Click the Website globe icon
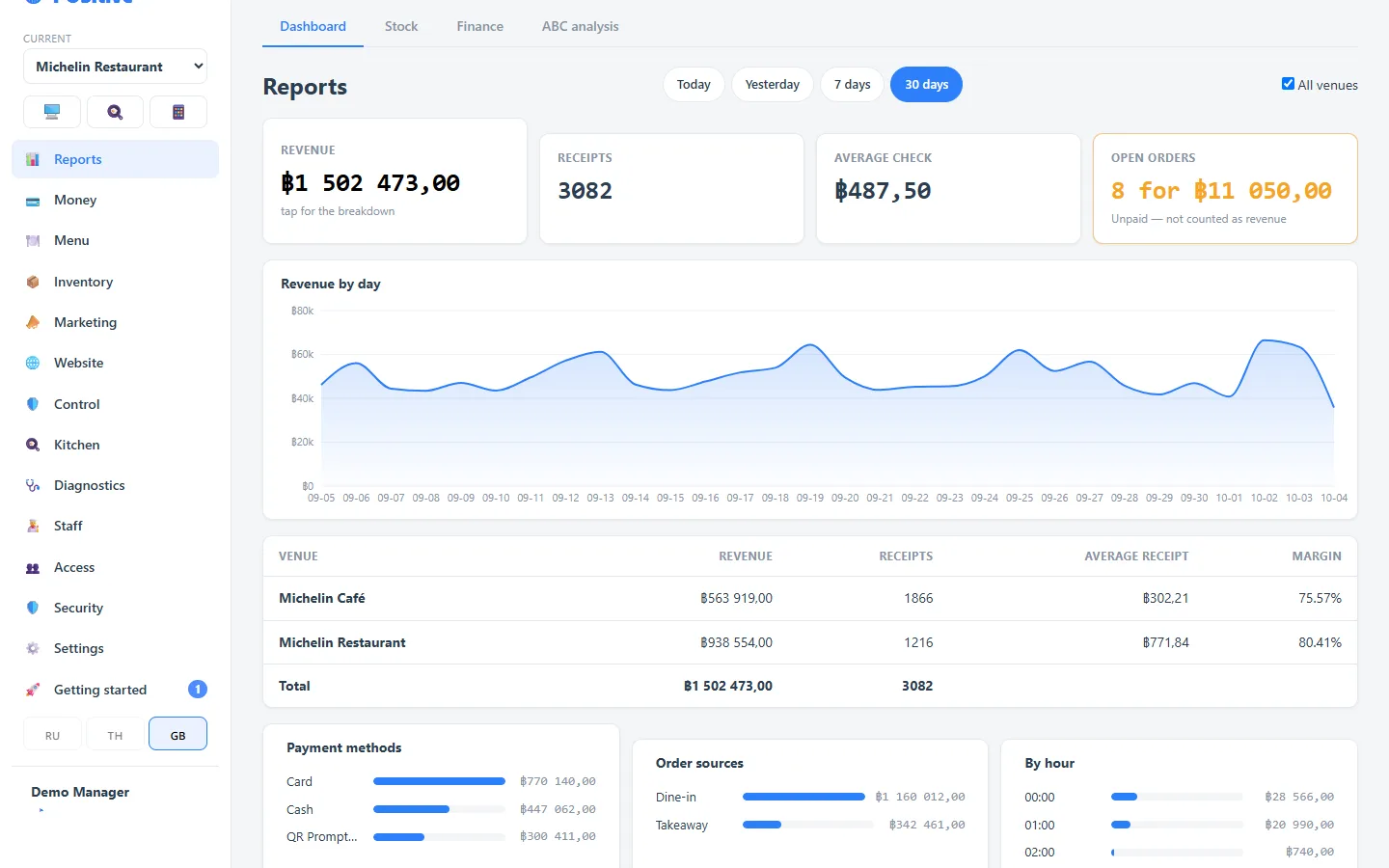The width and height of the screenshot is (1389, 868). pyautogui.click(x=33, y=363)
